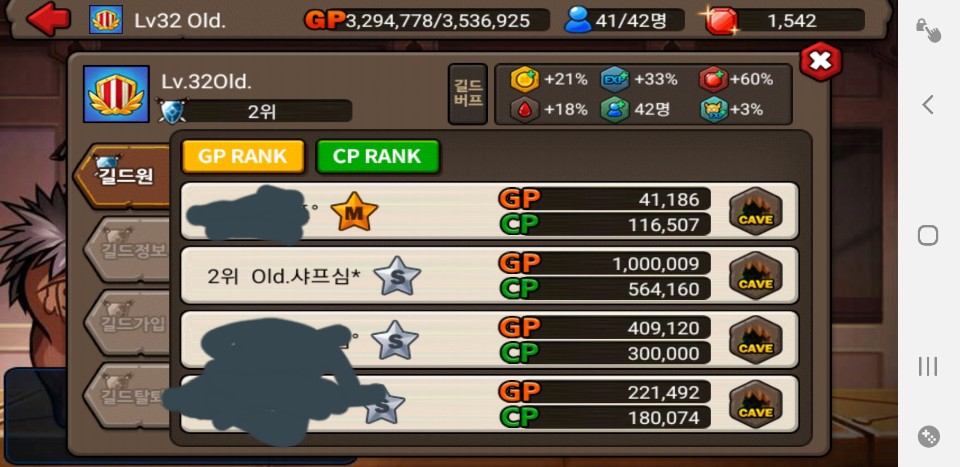Tap the gold coin +21% buff icon
This screenshot has width=960, height=467.
point(525,80)
